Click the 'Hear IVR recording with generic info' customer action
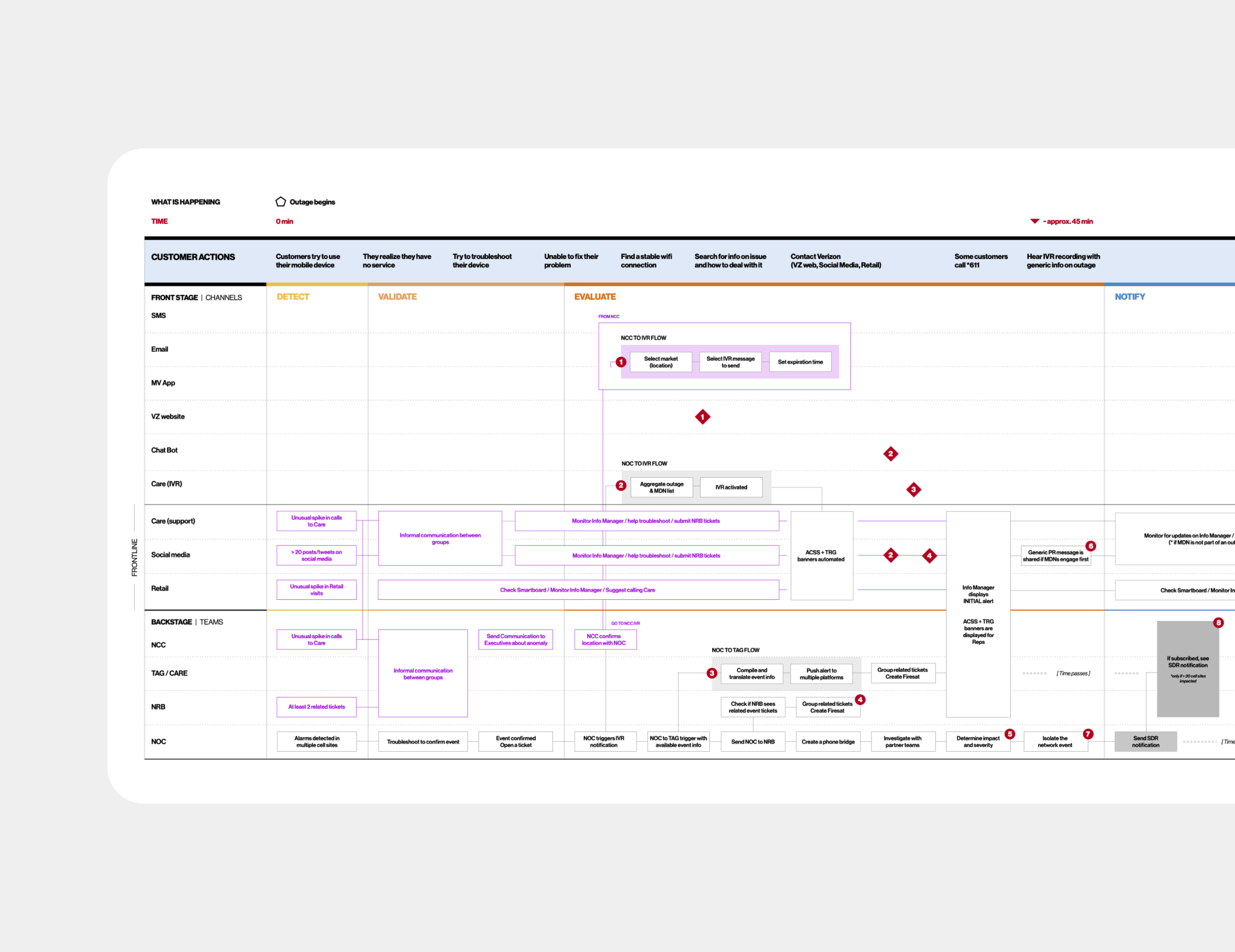The image size is (1235, 952). 1063,261
